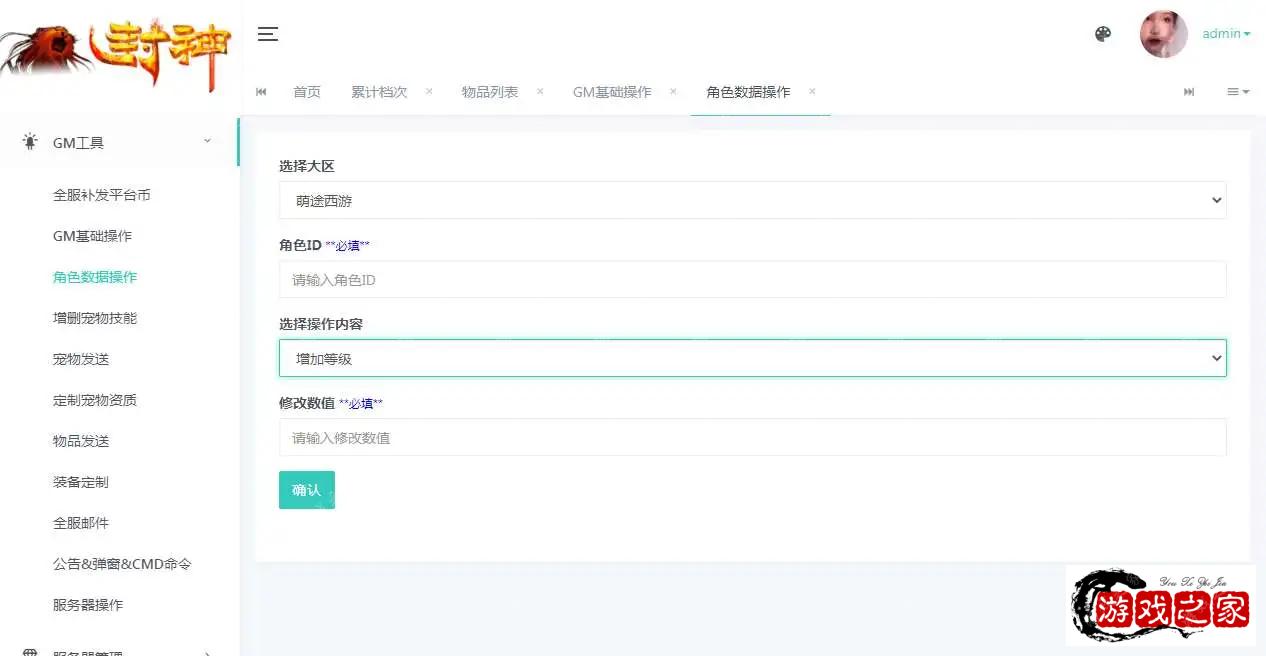1266x656 pixels.
Task: Open the 选择大区 dropdown
Action: click(x=752, y=200)
